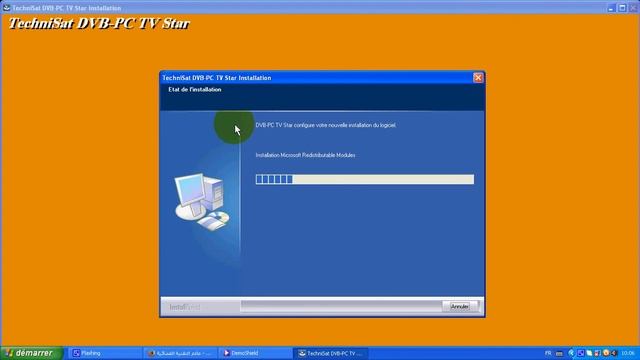Click the keyboard icon next to FR
The image size is (640, 360).
pos(559,353)
